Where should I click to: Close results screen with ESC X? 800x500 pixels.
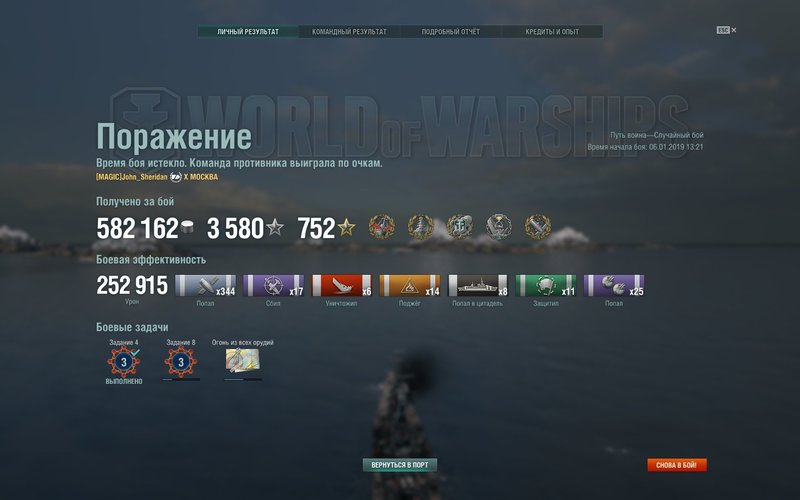click(727, 30)
